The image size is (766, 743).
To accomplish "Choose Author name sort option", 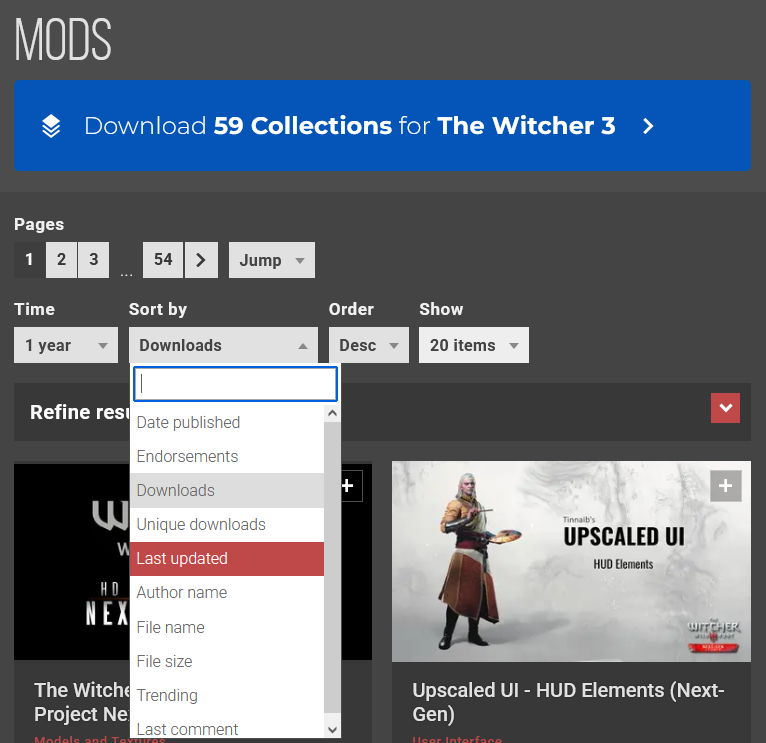I will point(227,593).
